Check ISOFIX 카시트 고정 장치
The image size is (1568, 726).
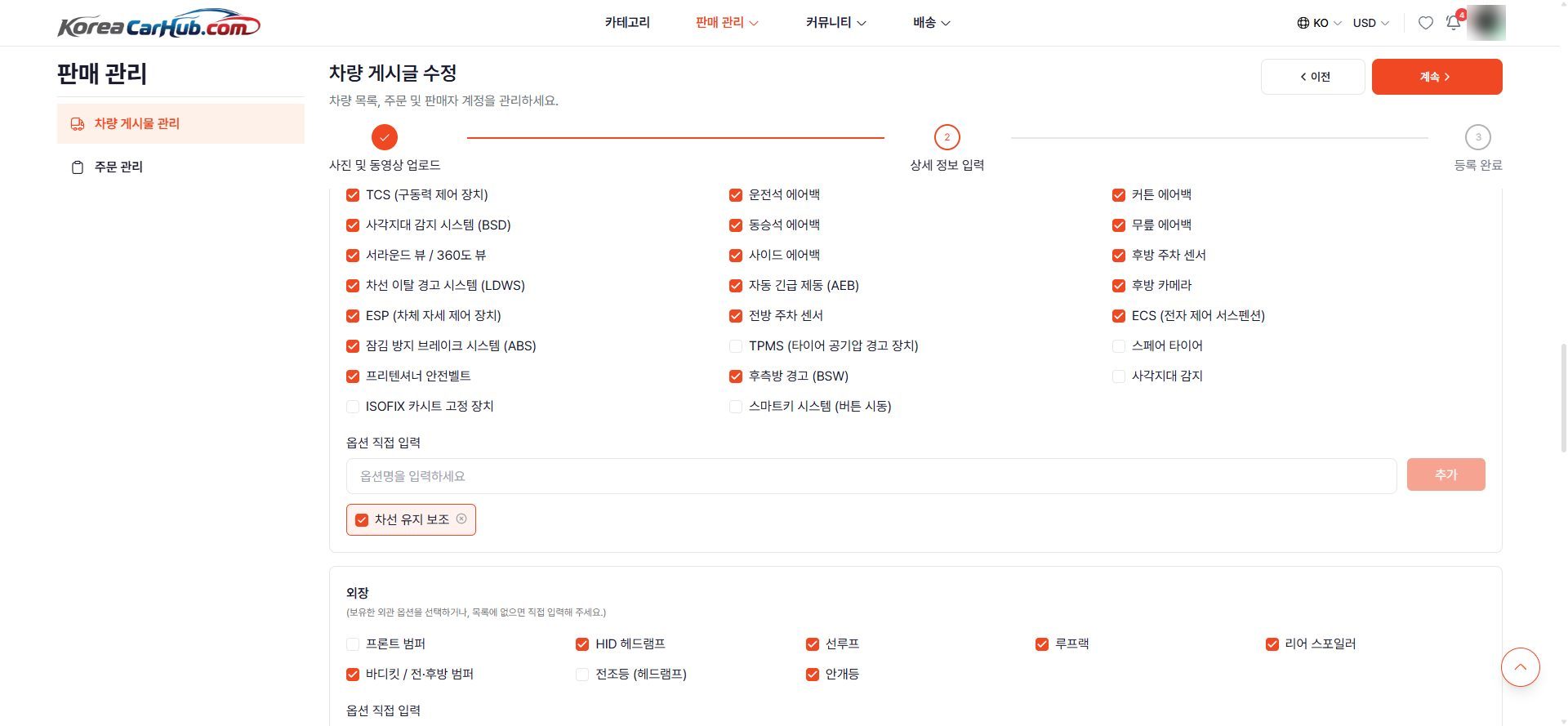353,407
